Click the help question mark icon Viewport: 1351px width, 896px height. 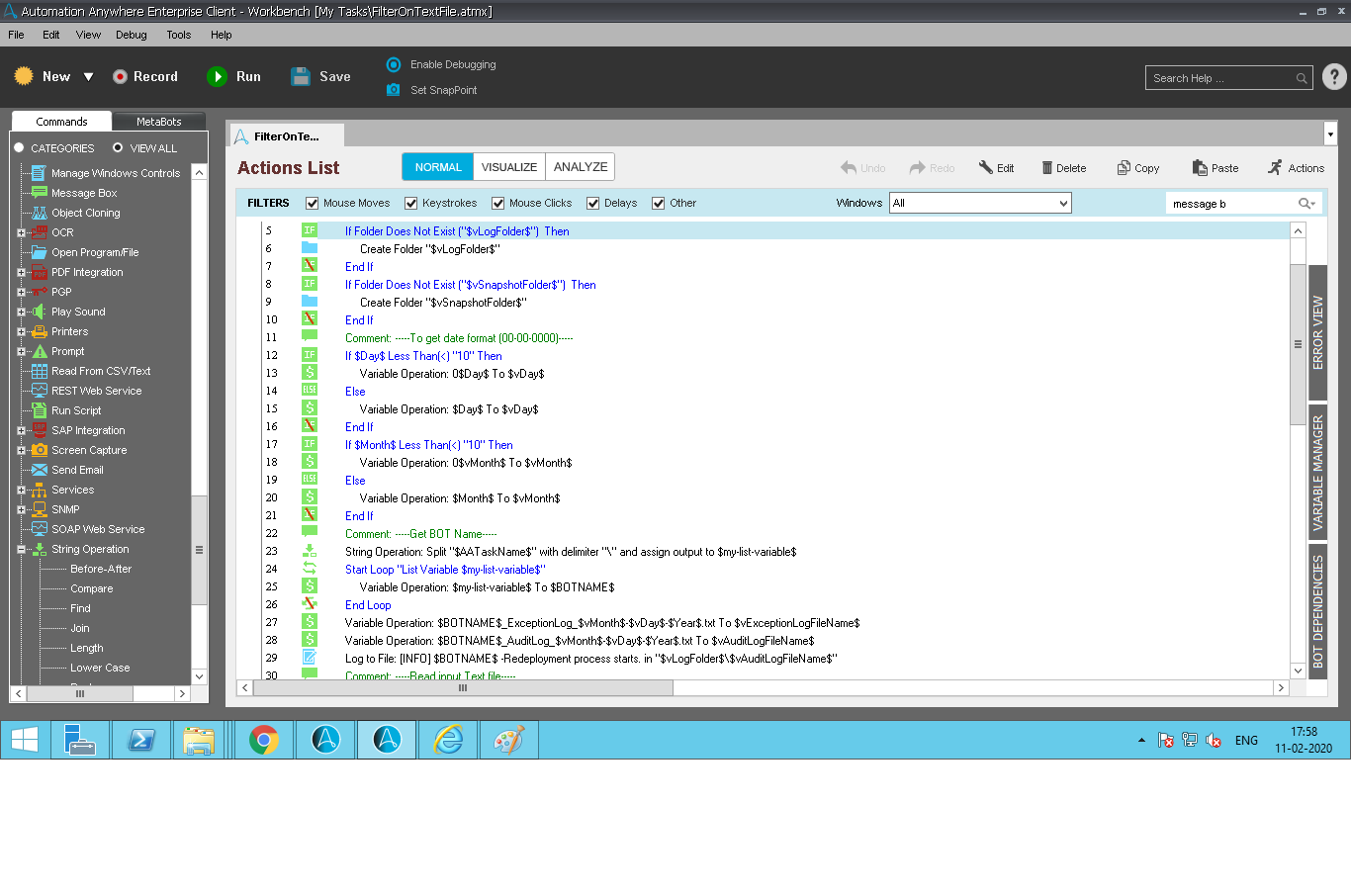coord(1334,77)
